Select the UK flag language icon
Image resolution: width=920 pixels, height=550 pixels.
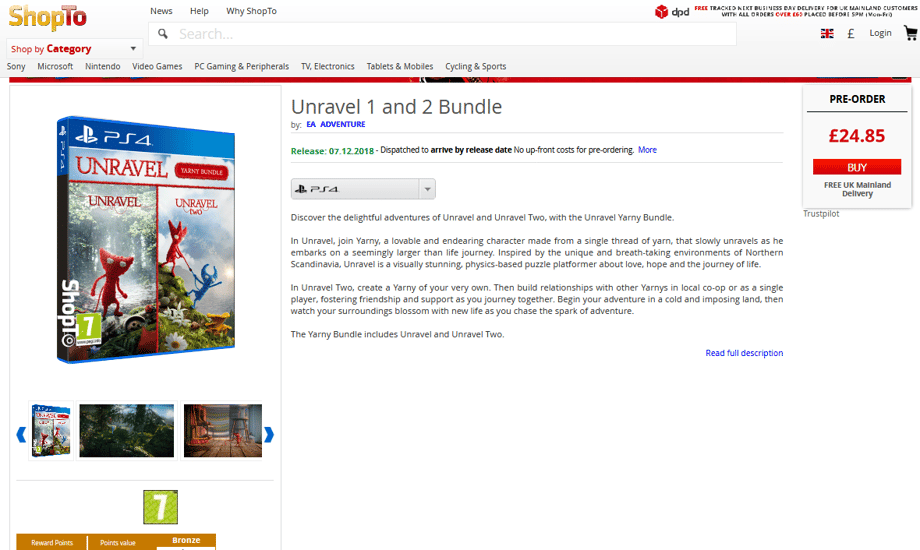[x=827, y=33]
